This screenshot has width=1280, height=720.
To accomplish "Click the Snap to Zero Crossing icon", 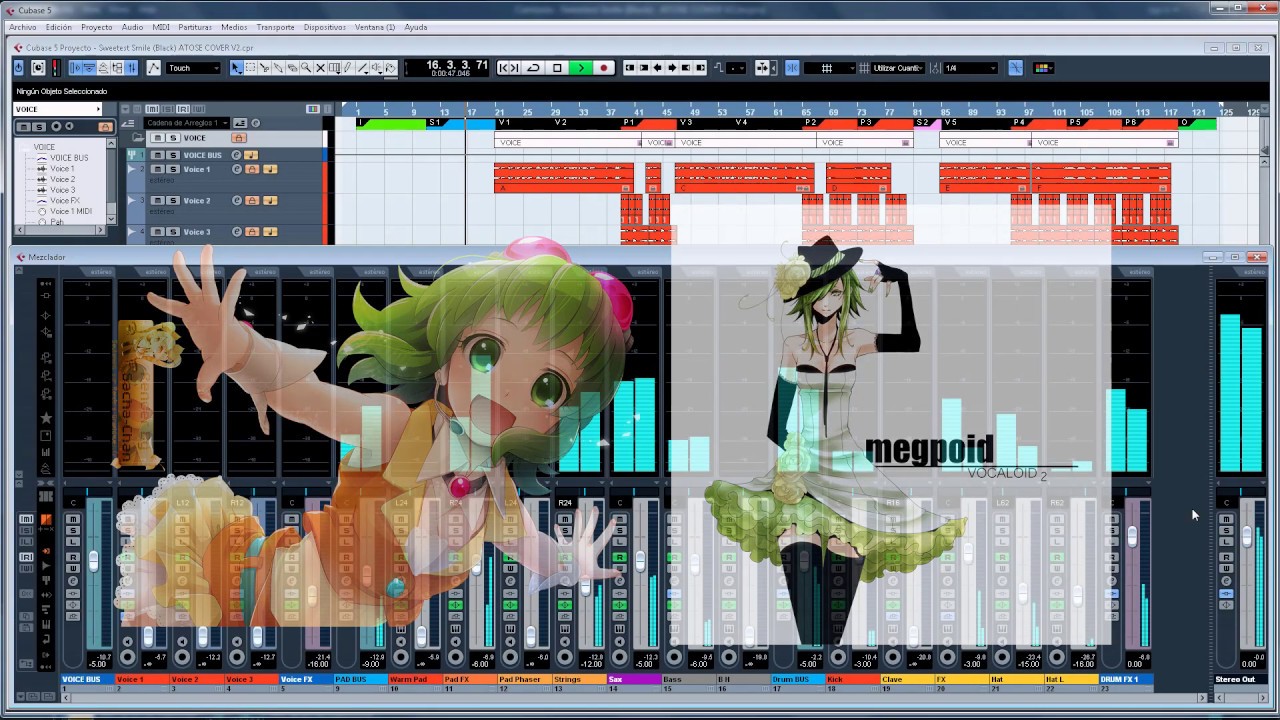I will coord(1015,68).
